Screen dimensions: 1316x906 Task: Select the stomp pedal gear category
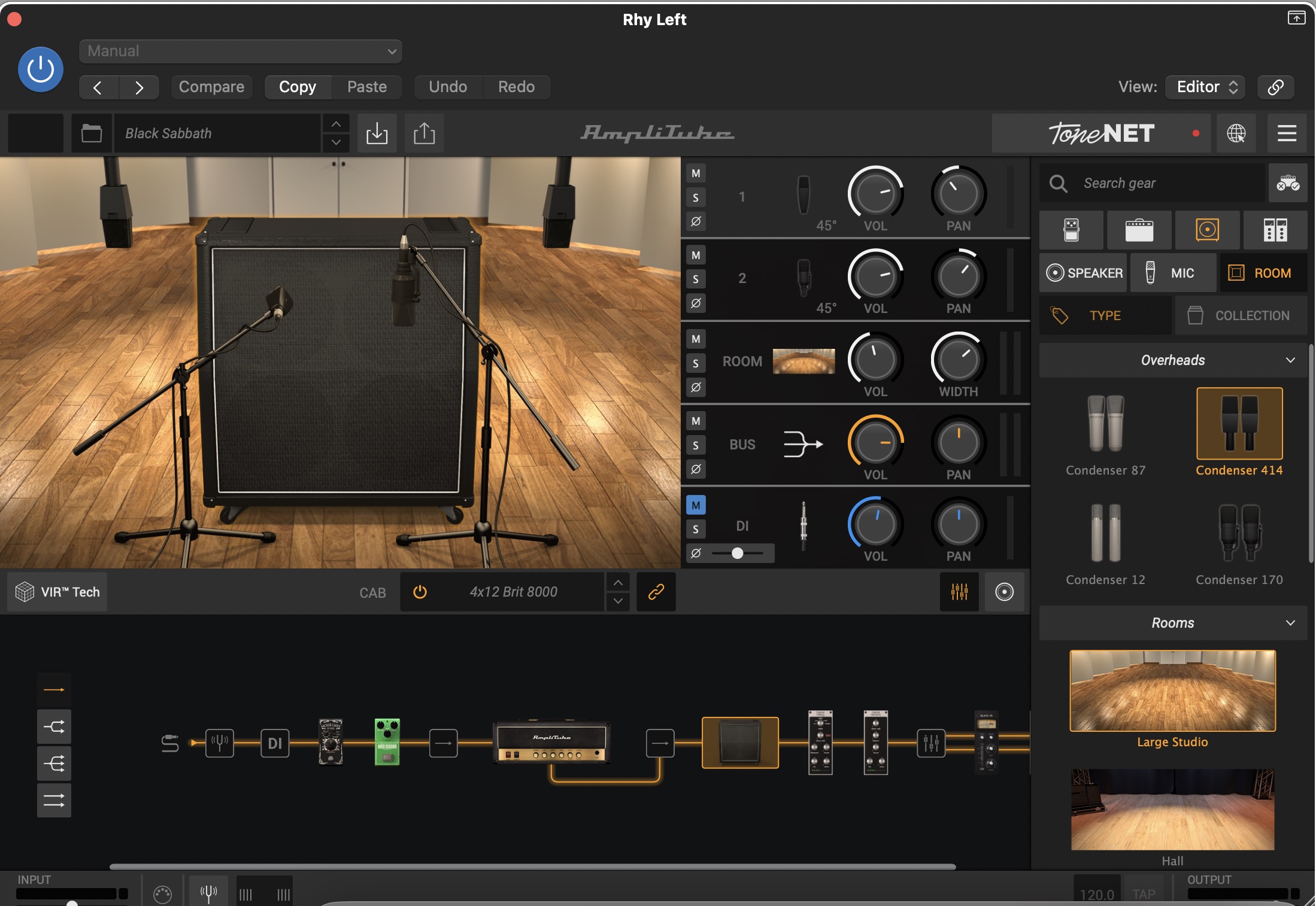pyautogui.click(x=1071, y=230)
